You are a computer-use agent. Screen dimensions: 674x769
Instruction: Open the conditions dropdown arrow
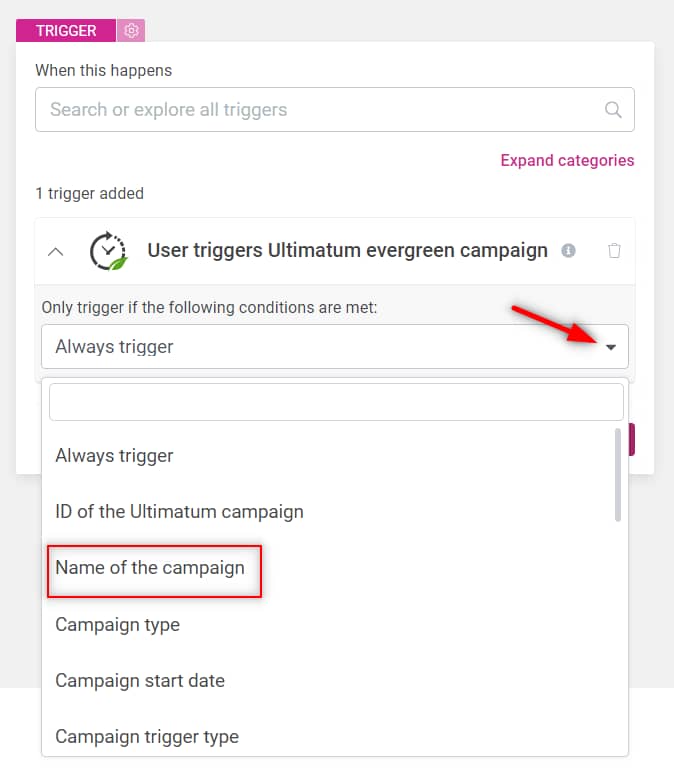[x=610, y=348]
